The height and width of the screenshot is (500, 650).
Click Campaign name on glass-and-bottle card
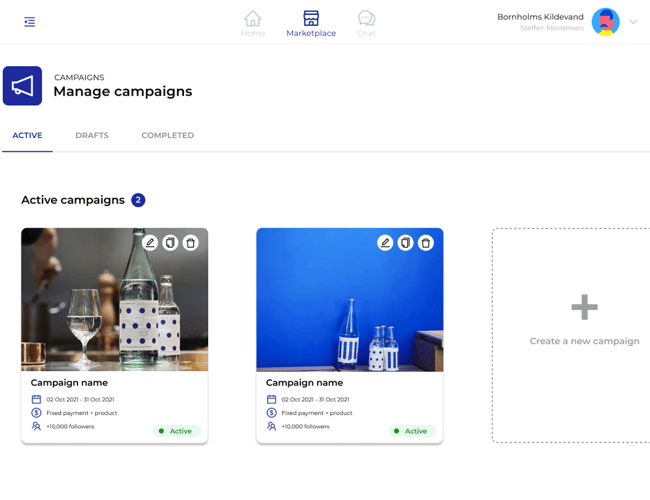[69, 383]
